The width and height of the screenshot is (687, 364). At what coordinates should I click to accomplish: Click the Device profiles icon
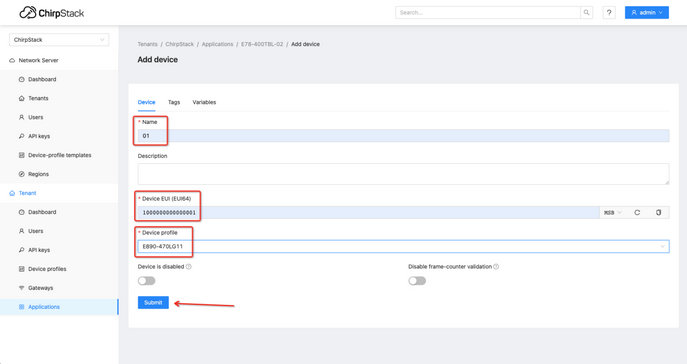tap(21, 269)
